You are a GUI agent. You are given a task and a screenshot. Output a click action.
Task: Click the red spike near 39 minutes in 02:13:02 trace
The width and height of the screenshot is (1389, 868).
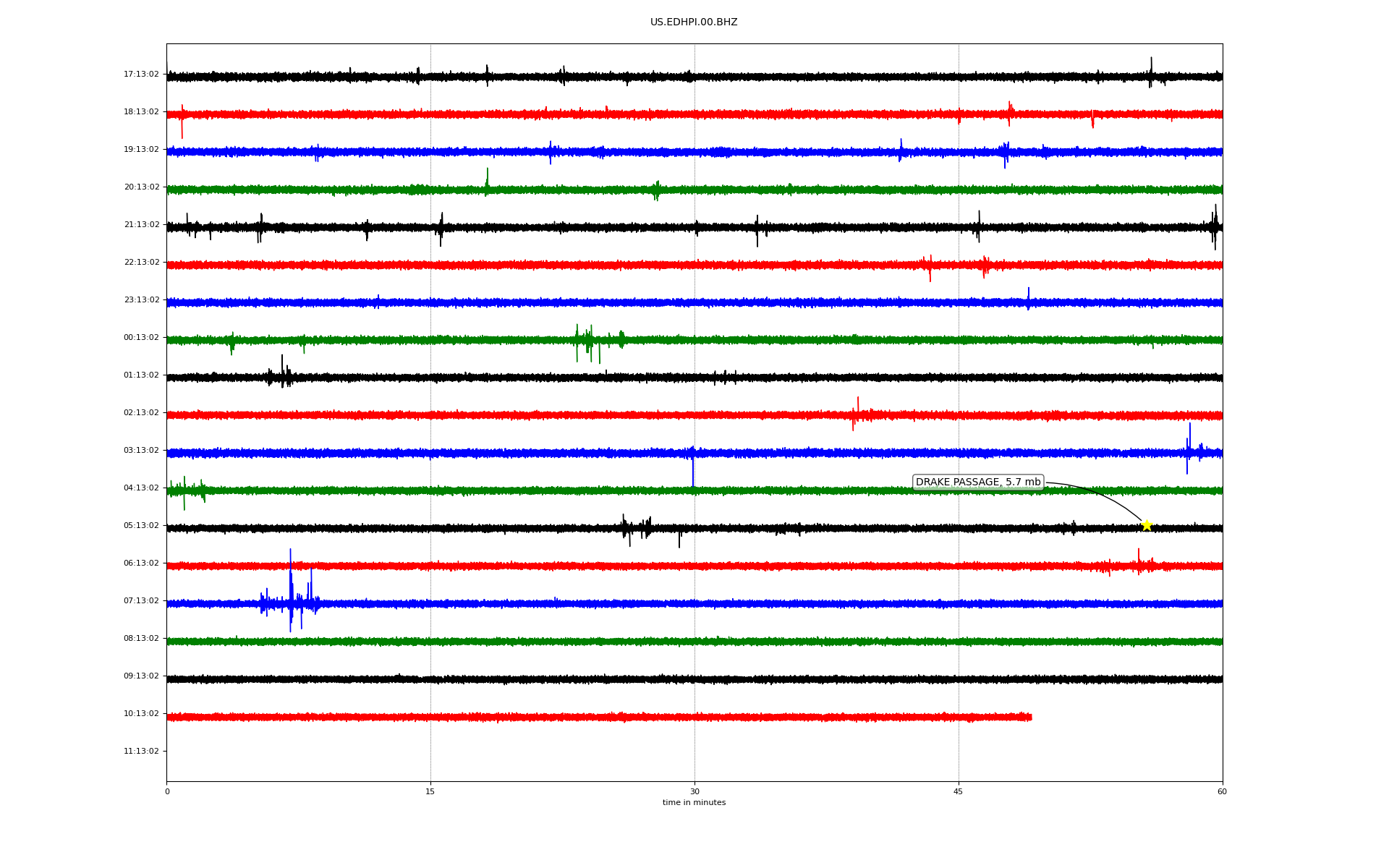pos(857,414)
